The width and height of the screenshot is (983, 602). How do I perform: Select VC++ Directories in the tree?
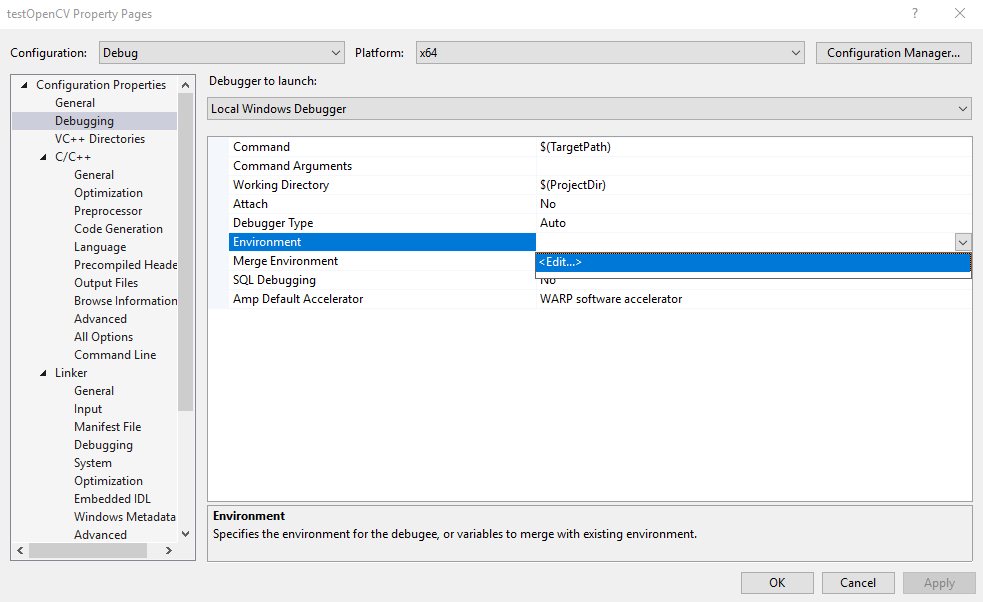(x=100, y=139)
